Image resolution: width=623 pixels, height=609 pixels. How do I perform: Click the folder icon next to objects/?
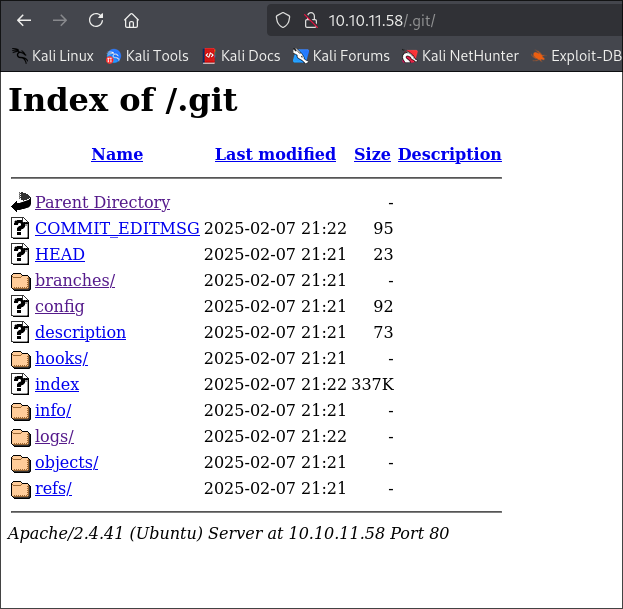[x=21, y=462]
